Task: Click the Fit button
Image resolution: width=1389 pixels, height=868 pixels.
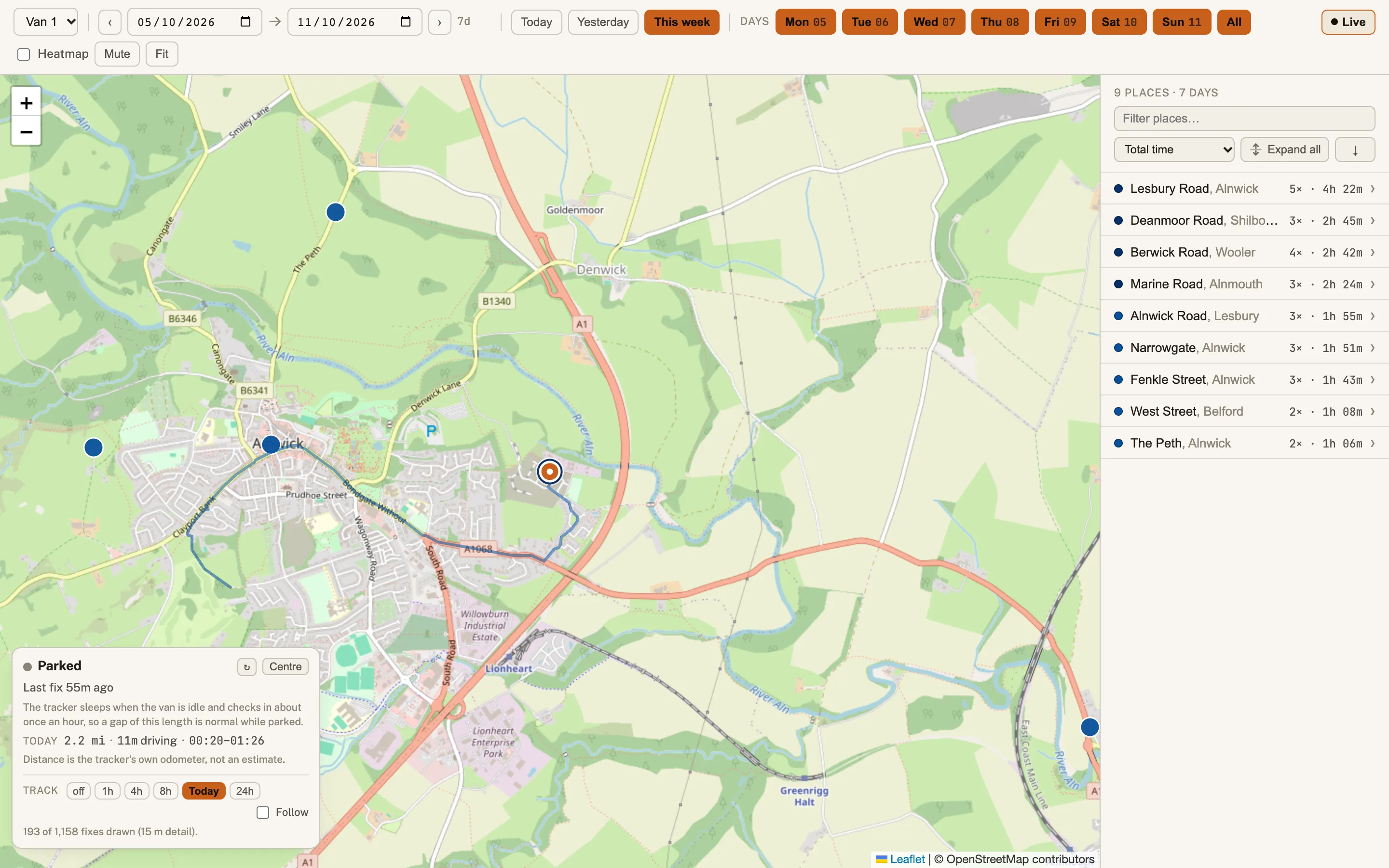Action: click(x=162, y=54)
